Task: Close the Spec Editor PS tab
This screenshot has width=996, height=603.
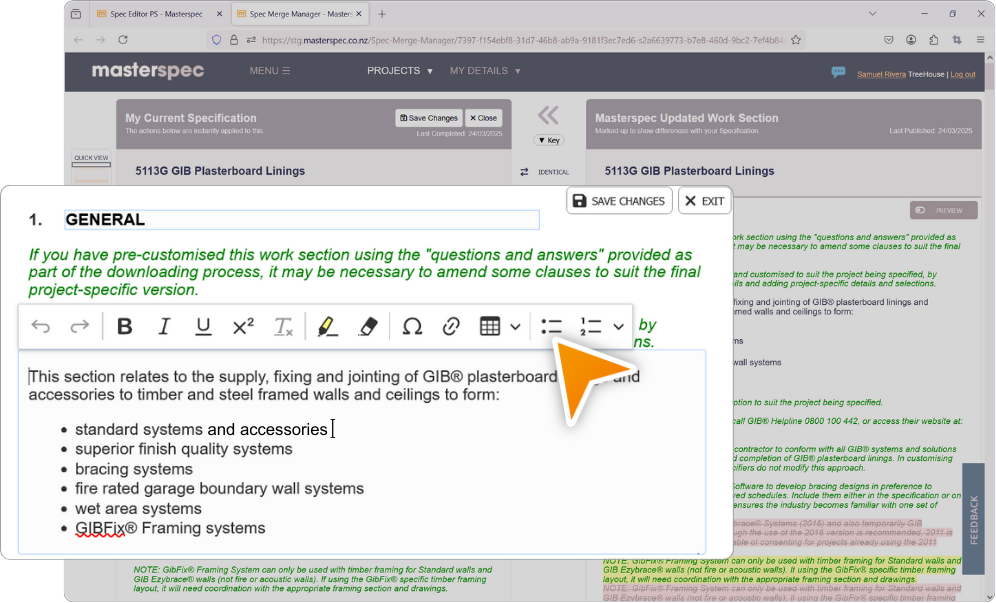Action: tap(219, 13)
